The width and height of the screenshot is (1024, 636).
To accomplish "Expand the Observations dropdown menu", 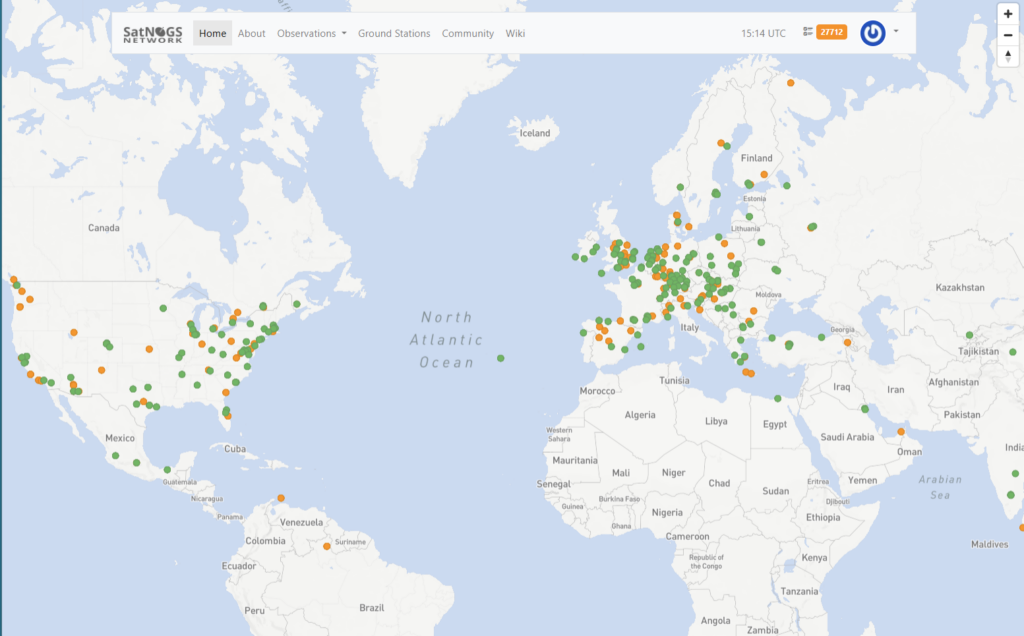I will 311,33.
